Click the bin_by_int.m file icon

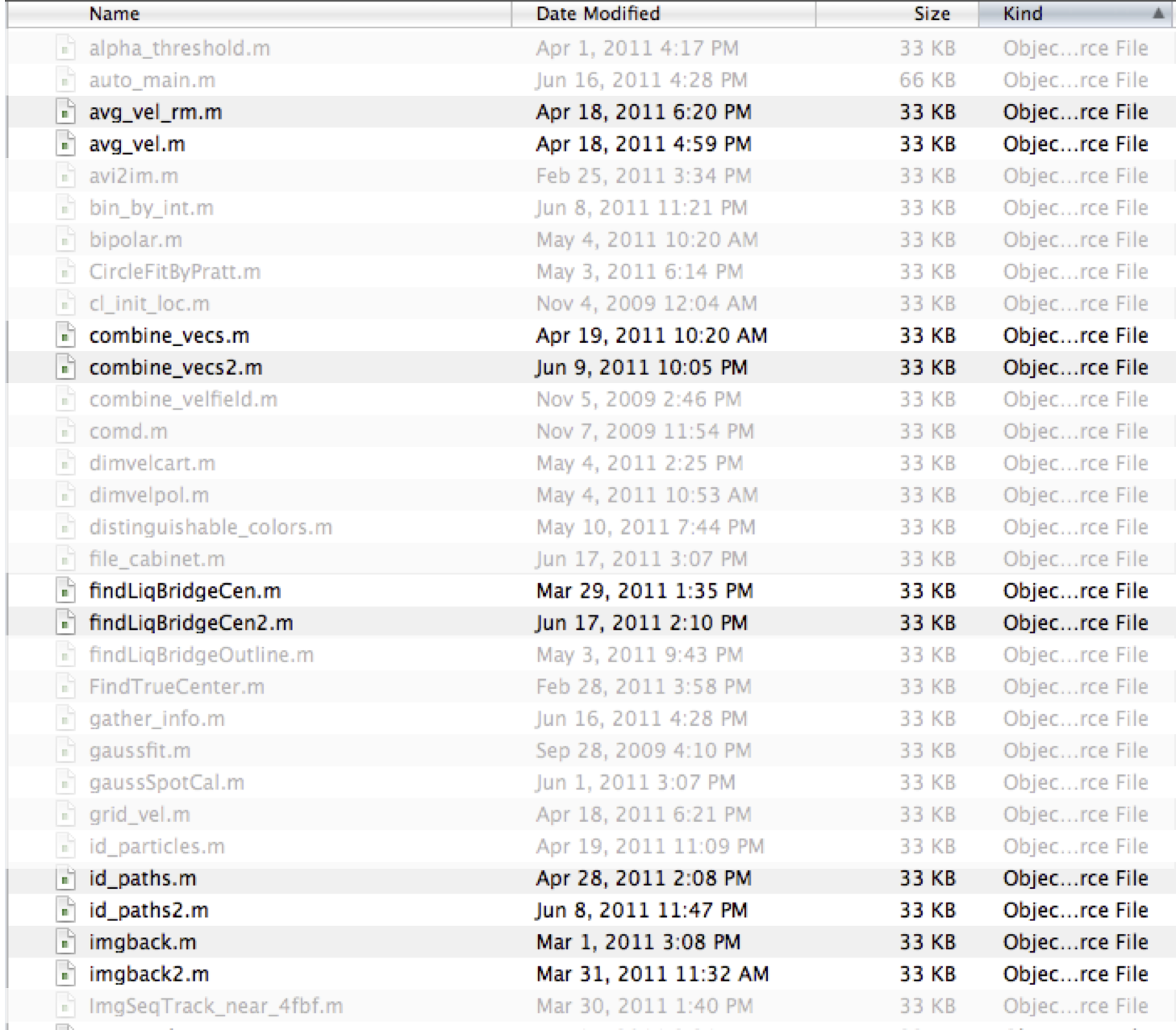tap(65, 208)
